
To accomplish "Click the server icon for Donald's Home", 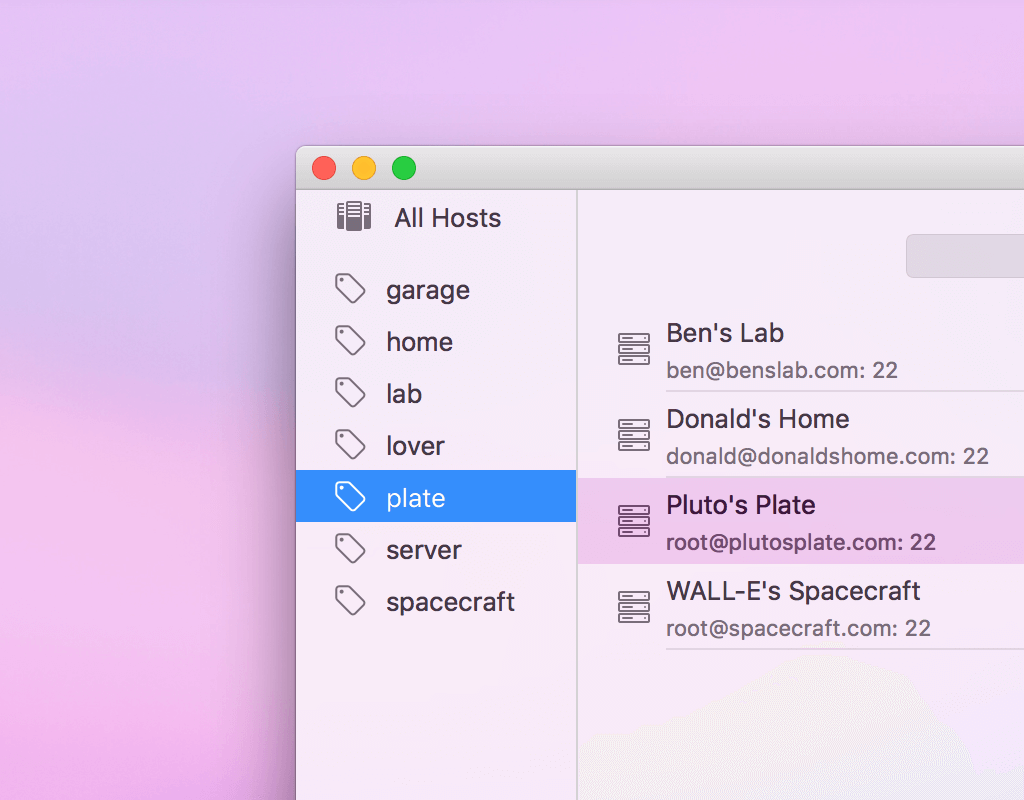I will click(633, 435).
